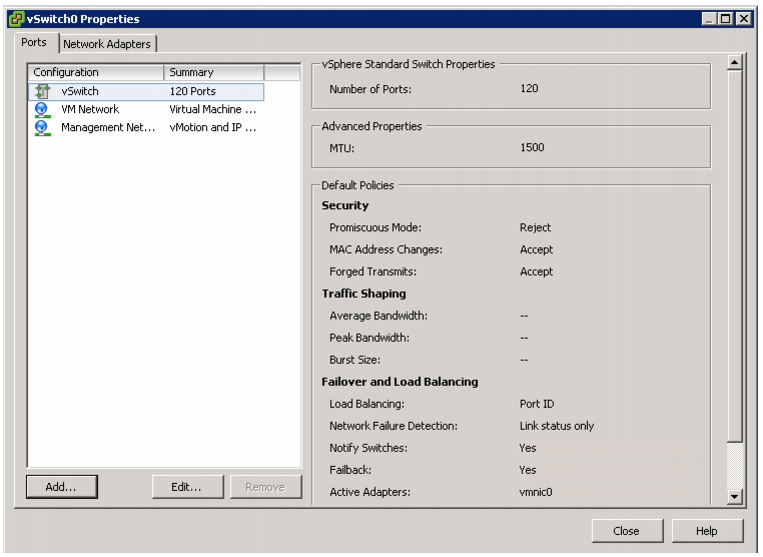Select the Management Net... row

146,127
